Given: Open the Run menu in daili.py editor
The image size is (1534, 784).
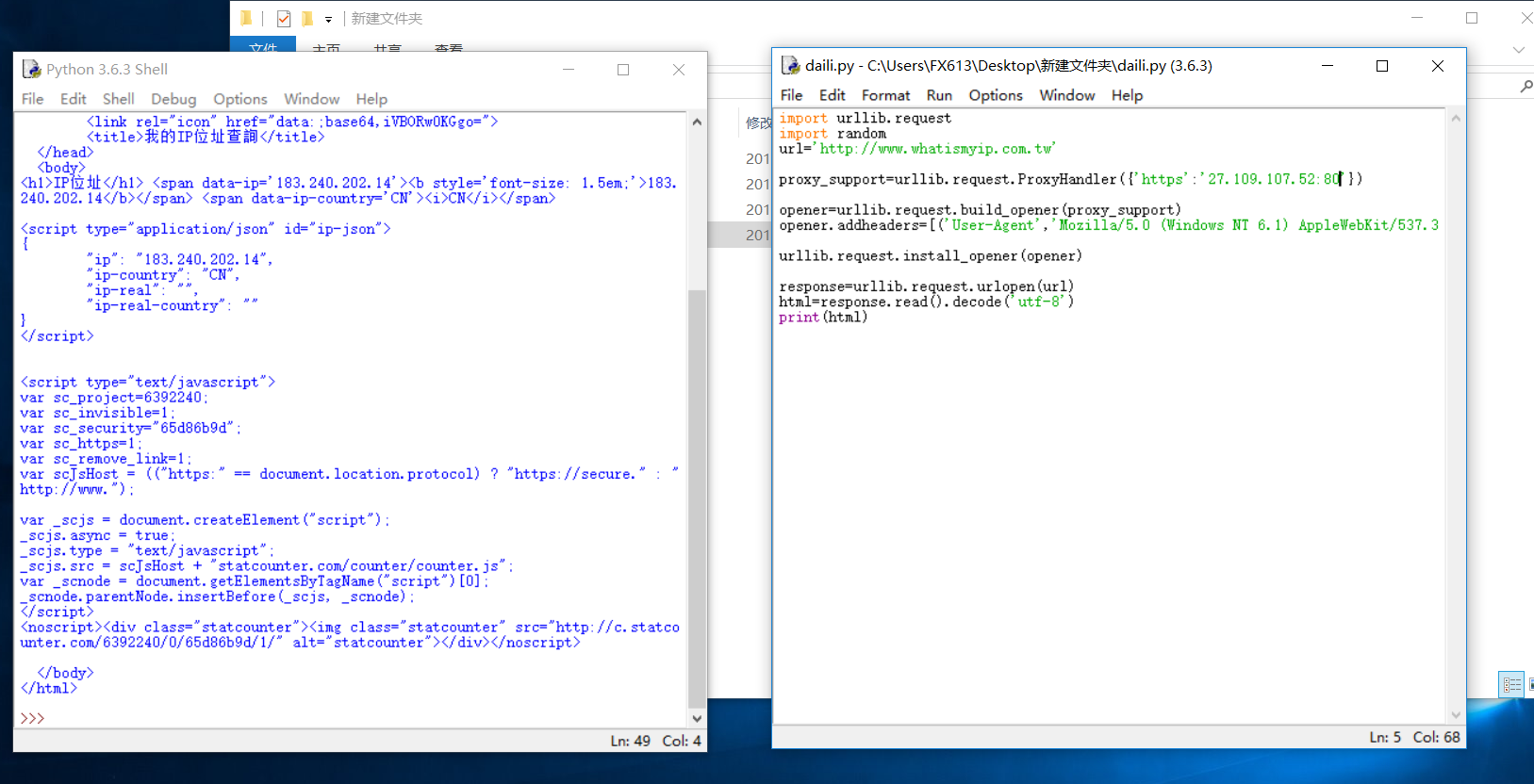Looking at the screenshot, I should tap(938, 95).
